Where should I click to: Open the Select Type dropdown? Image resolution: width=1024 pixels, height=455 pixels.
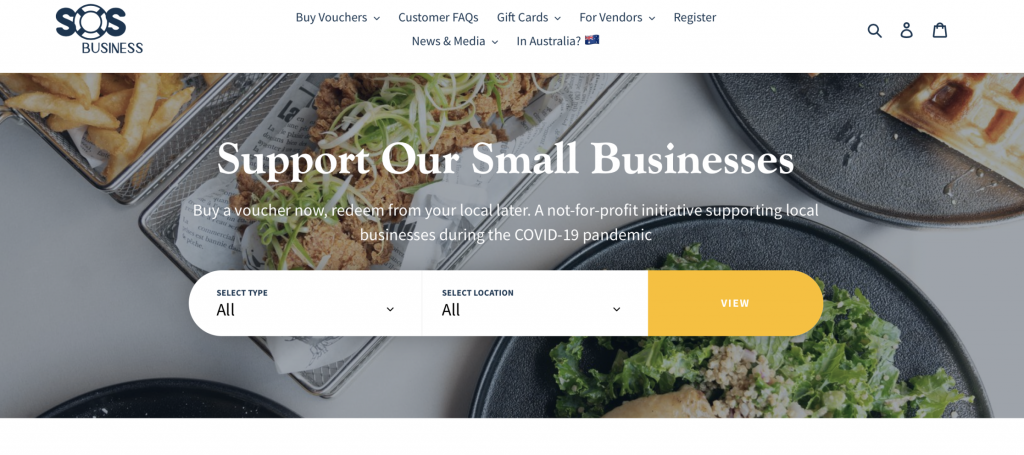(x=306, y=304)
